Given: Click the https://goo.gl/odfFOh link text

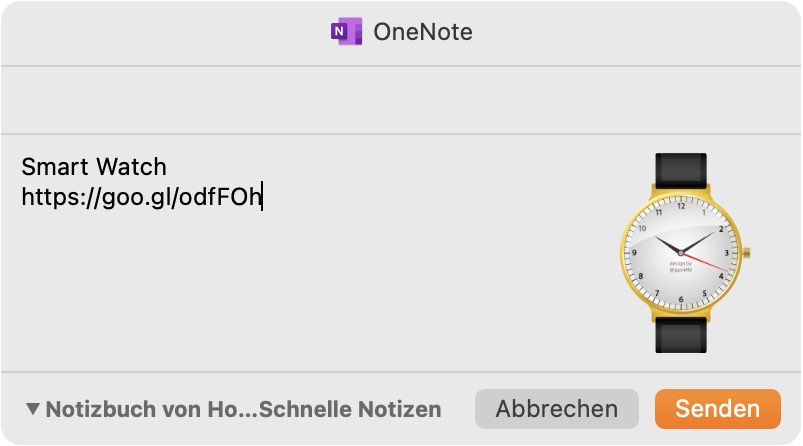Looking at the screenshot, I should 141,197.
